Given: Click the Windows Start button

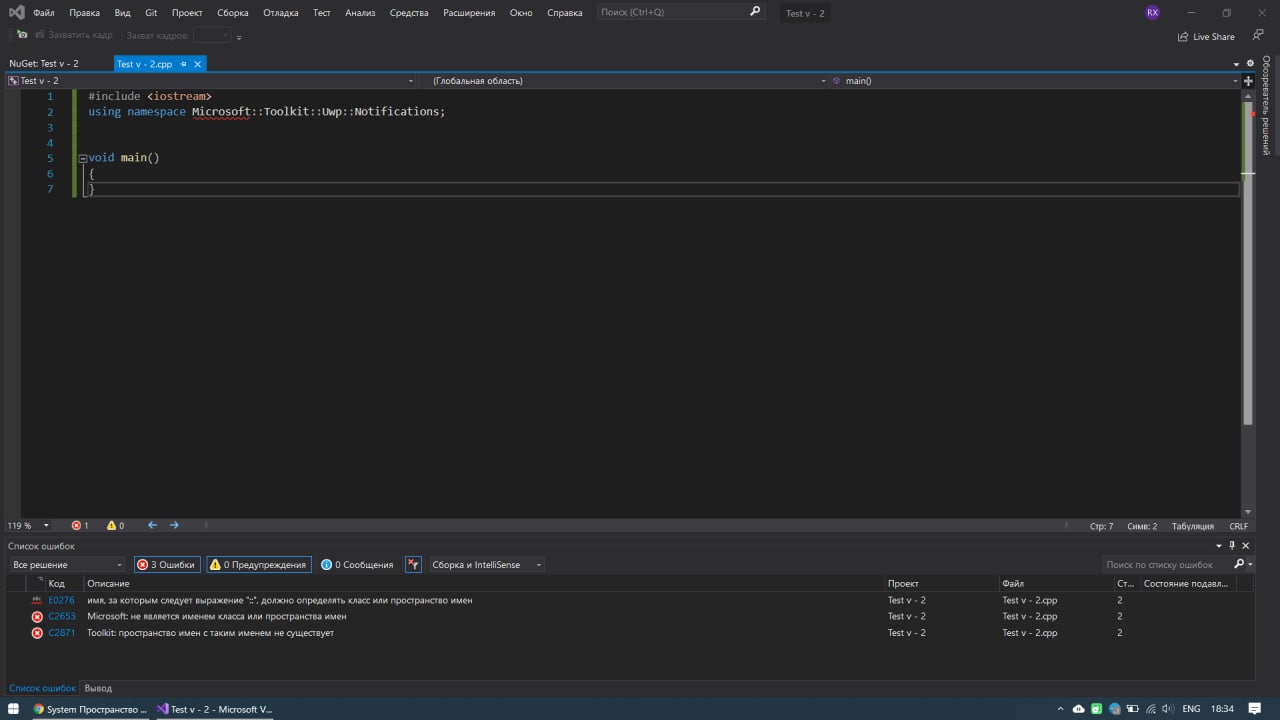Looking at the screenshot, I should tap(13, 709).
